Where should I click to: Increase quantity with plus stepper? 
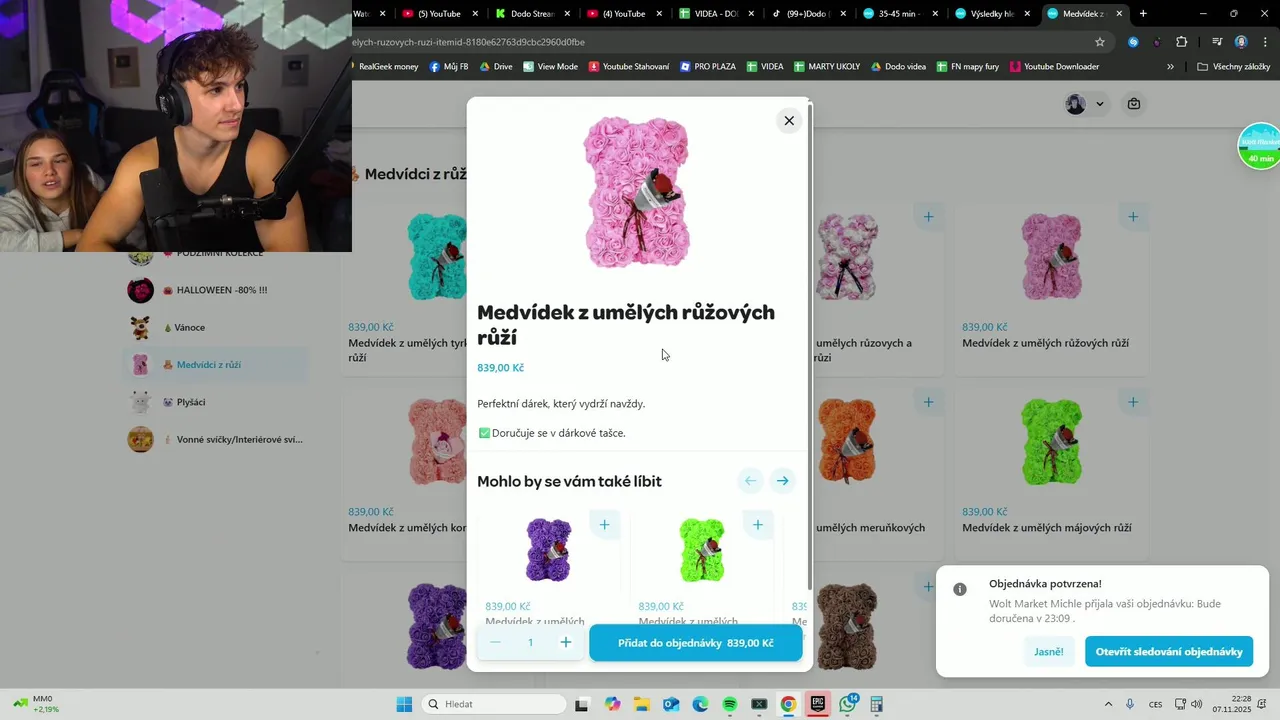[566, 643]
